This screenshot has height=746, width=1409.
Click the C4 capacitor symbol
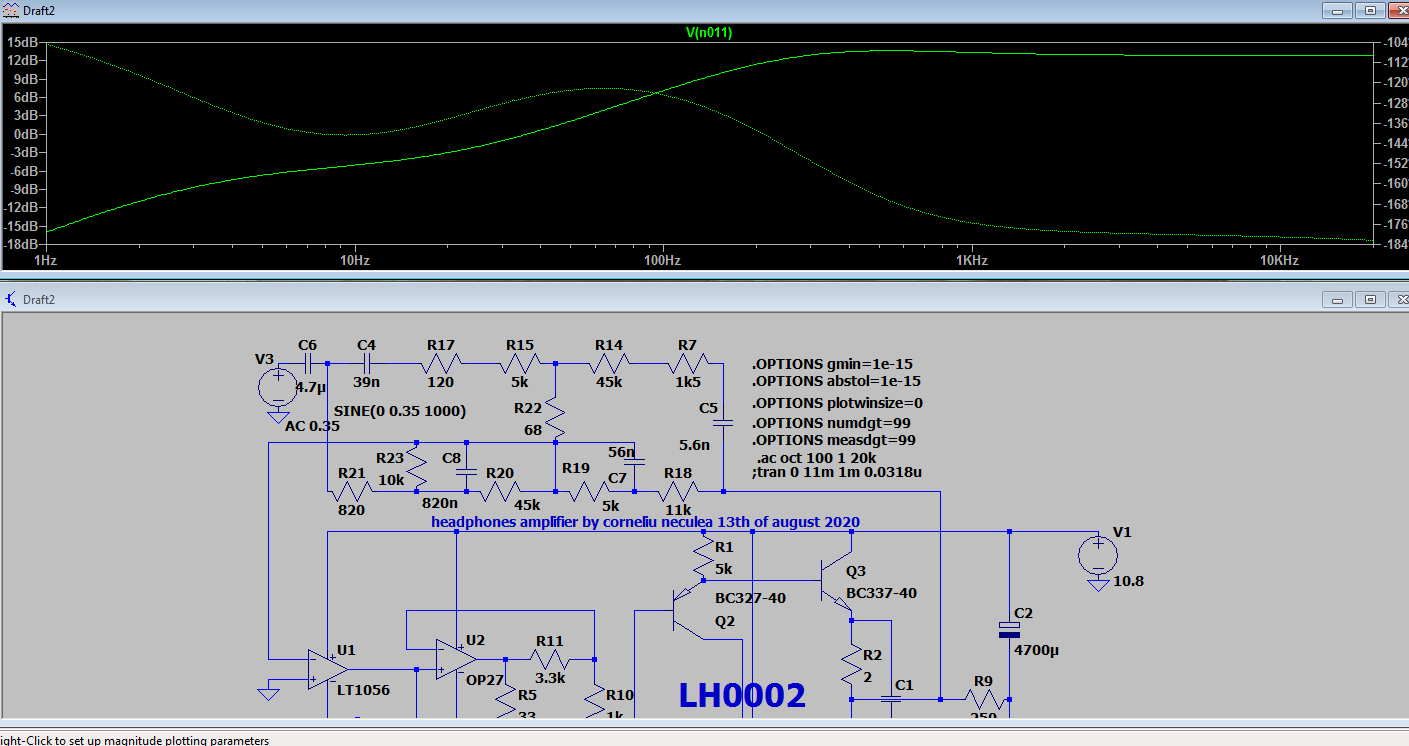point(367,362)
